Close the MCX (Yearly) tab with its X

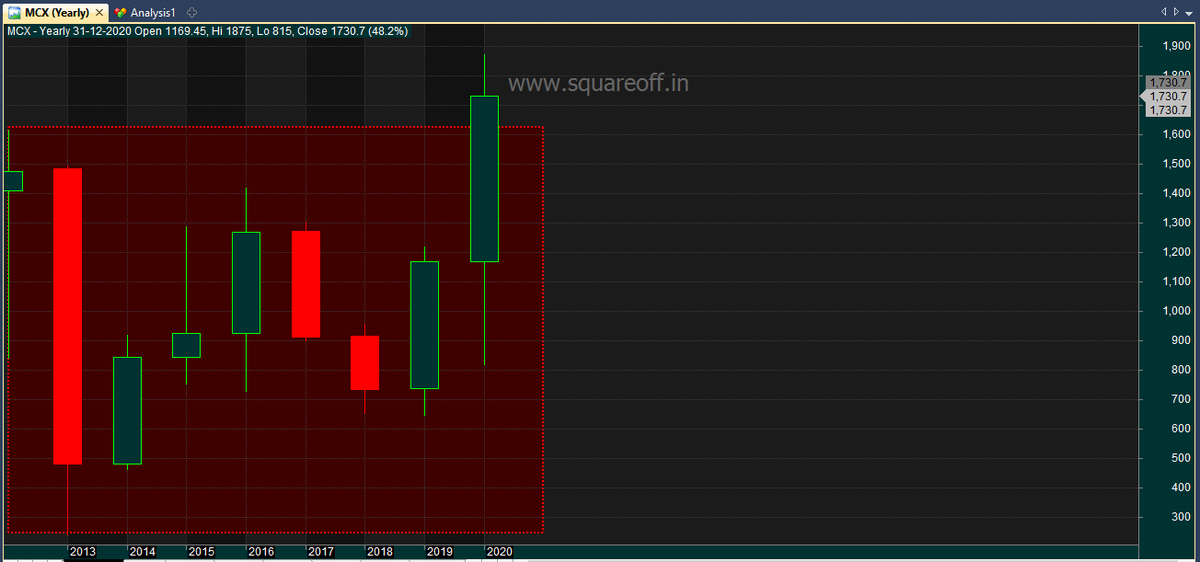click(98, 12)
